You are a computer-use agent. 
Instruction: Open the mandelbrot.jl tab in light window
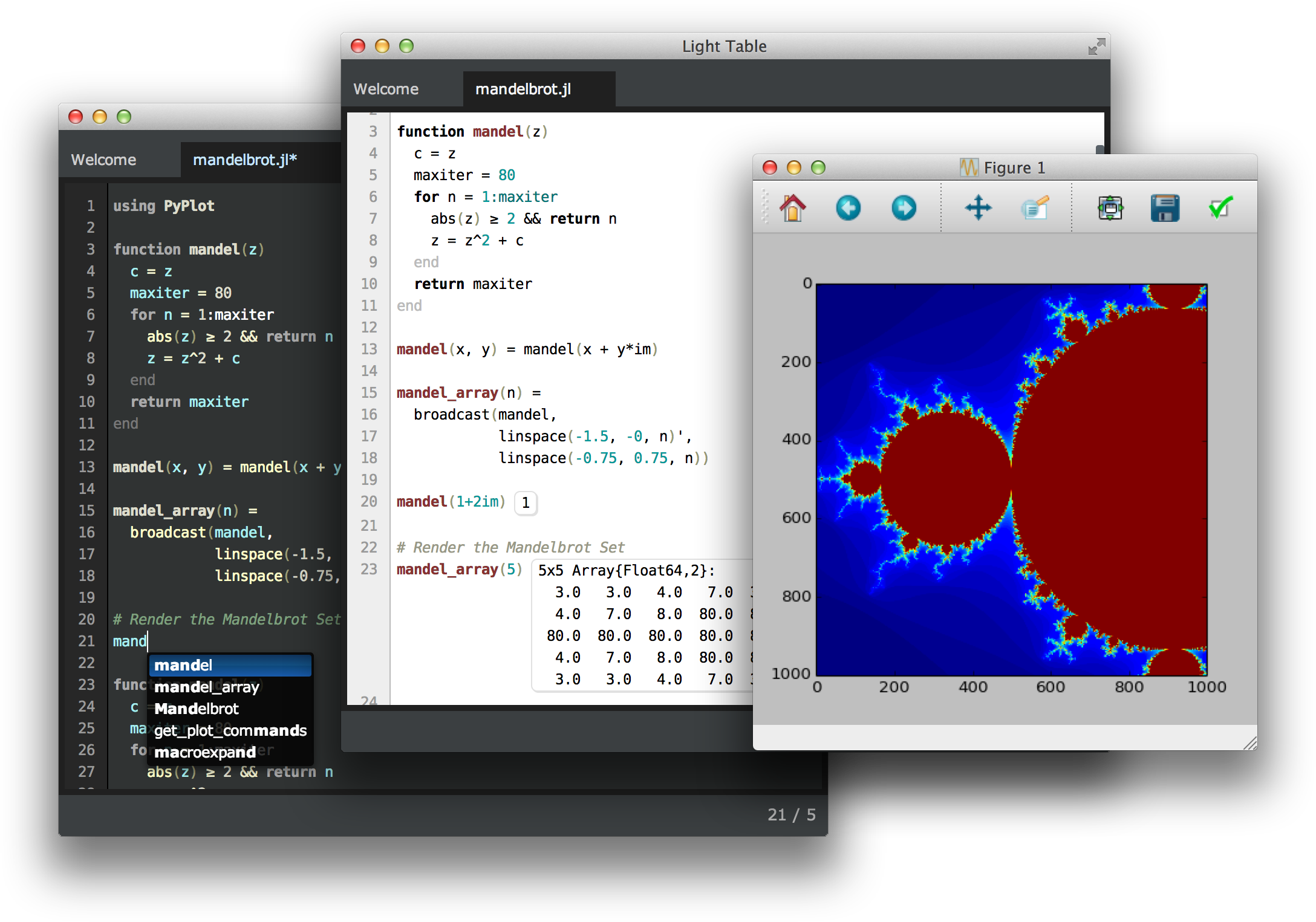point(523,89)
